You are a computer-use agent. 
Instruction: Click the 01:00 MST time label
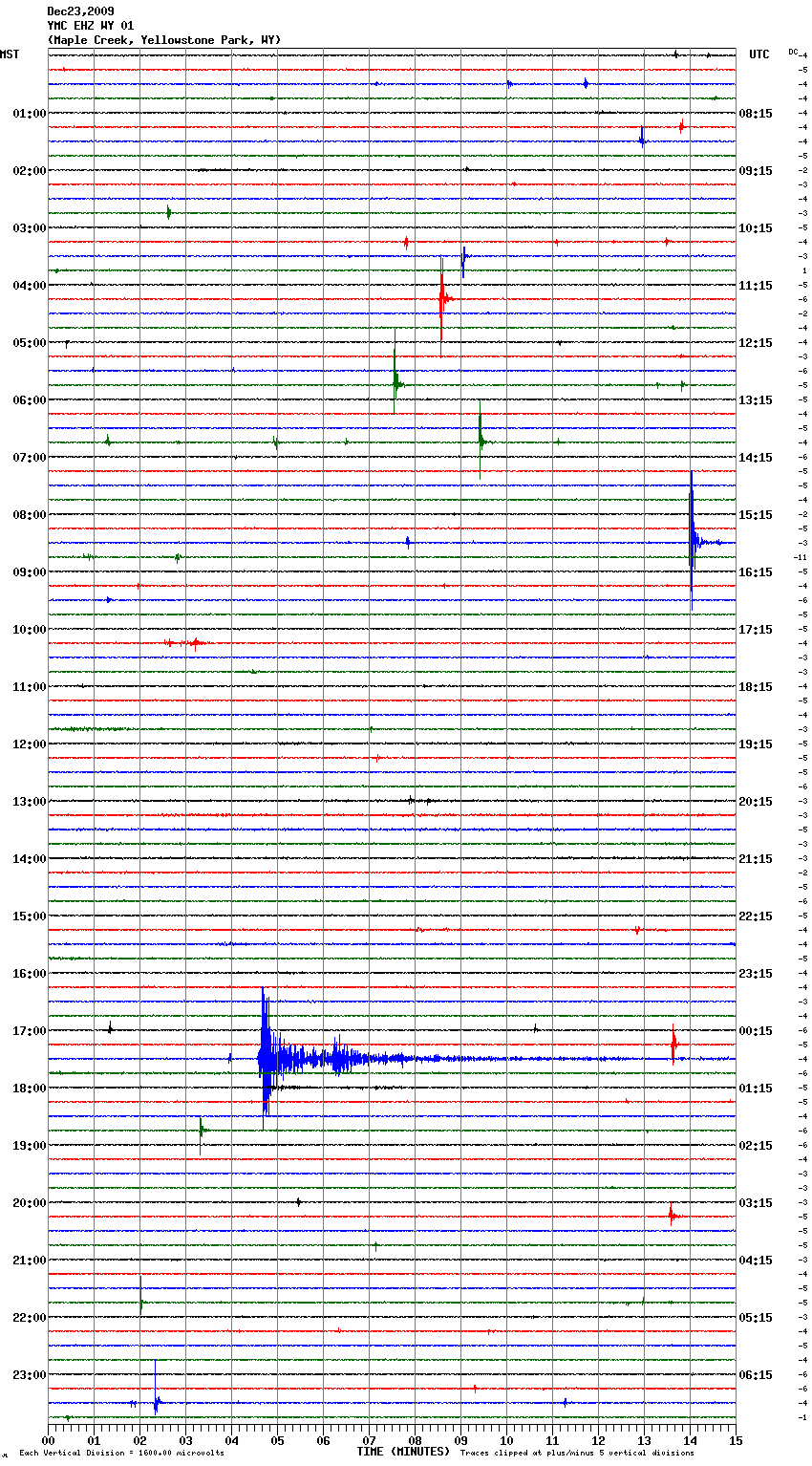[30, 114]
